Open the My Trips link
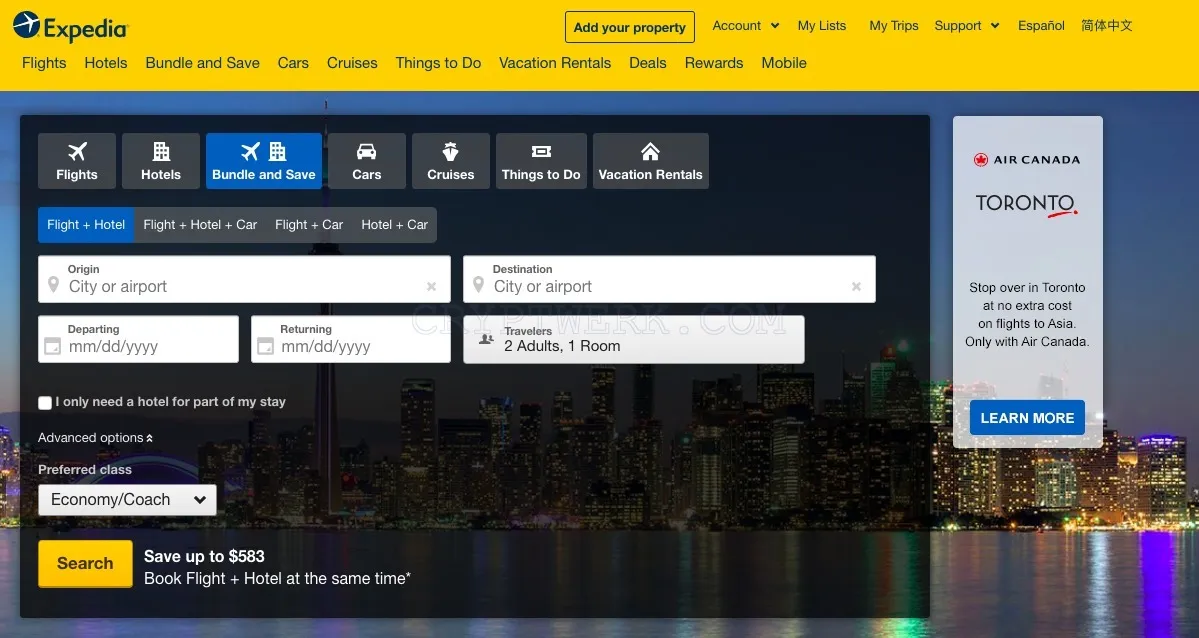The height and width of the screenshot is (638, 1199). coord(894,25)
